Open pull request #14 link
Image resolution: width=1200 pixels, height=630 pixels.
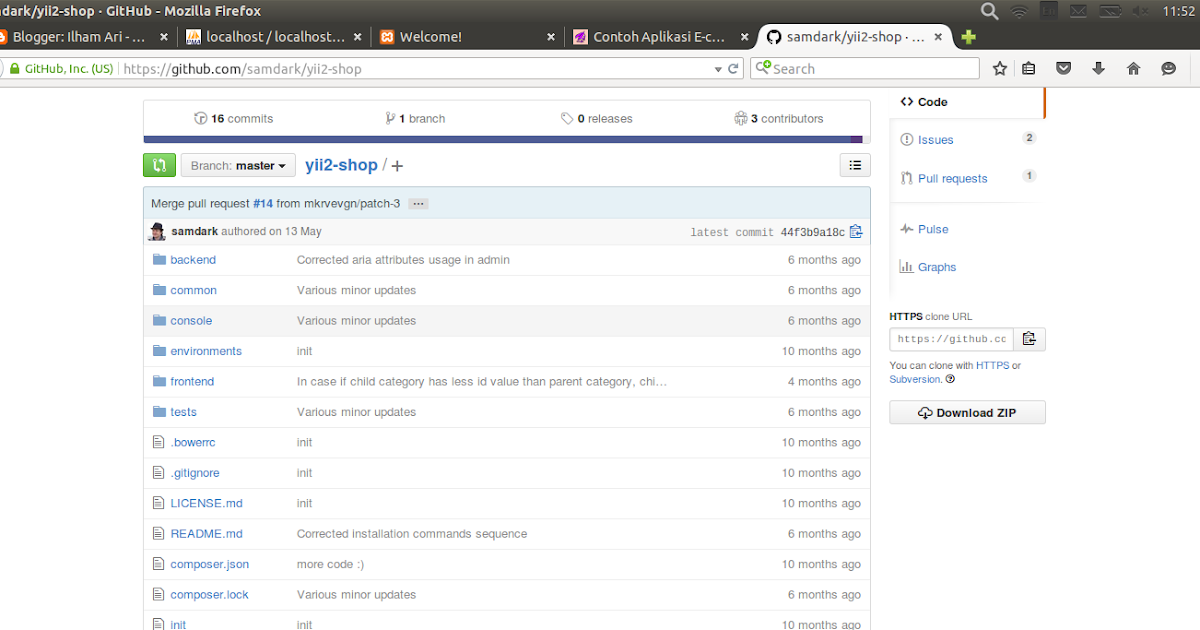coord(263,204)
